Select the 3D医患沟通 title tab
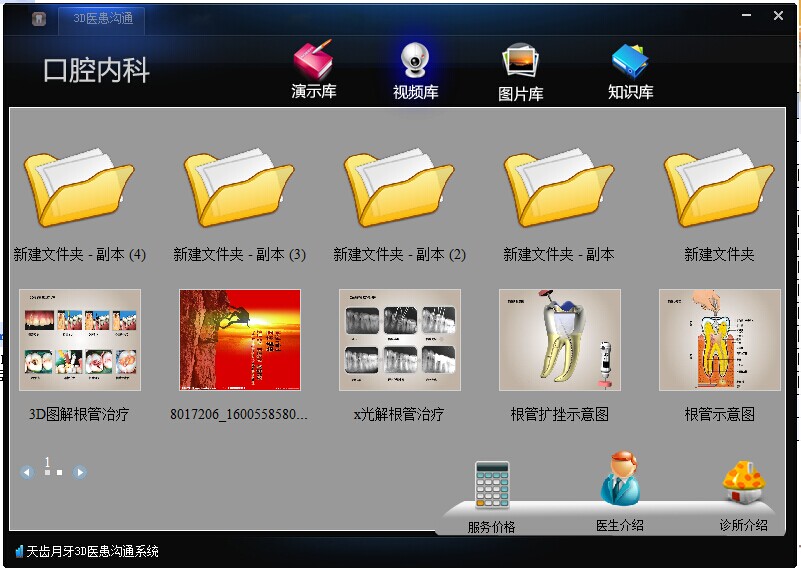The width and height of the screenshot is (801, 572). (x=101, y=18)
